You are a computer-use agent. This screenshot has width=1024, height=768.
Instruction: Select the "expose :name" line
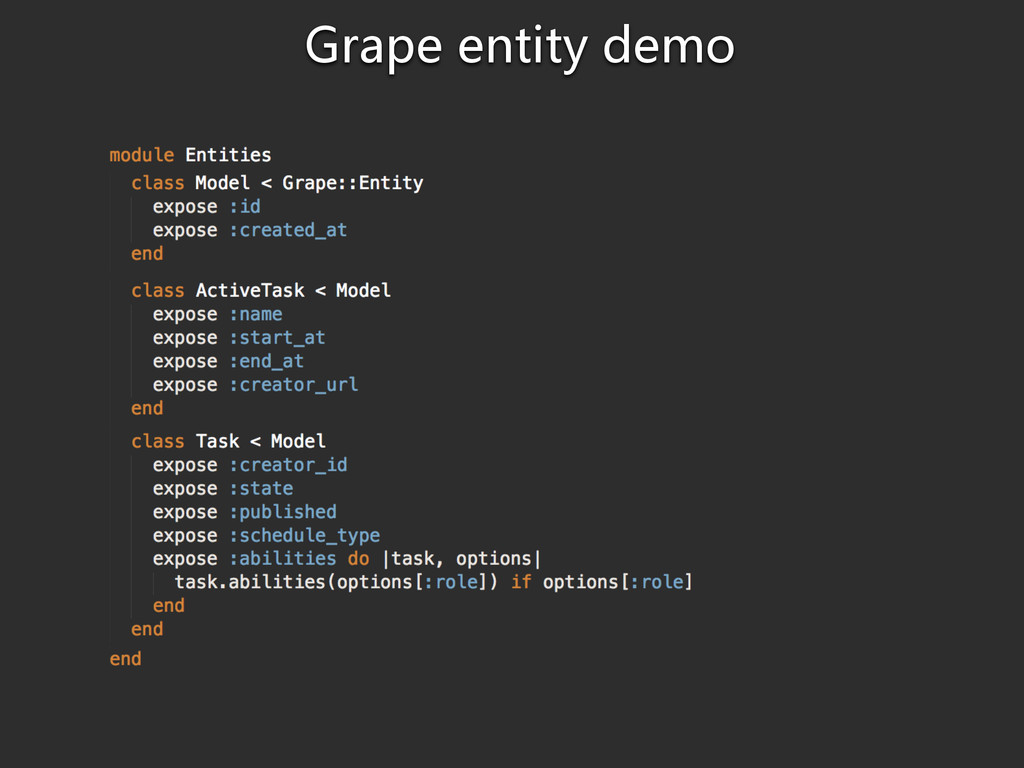point(217,314)
